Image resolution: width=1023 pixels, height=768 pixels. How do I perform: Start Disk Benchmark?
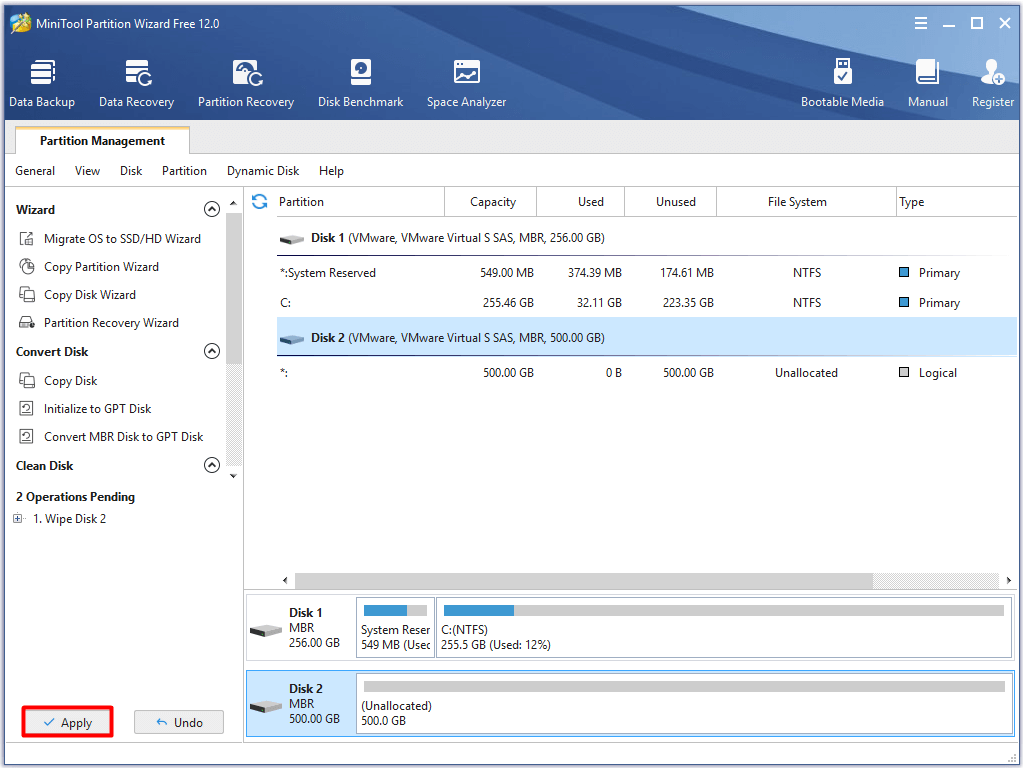click(360, 83)
